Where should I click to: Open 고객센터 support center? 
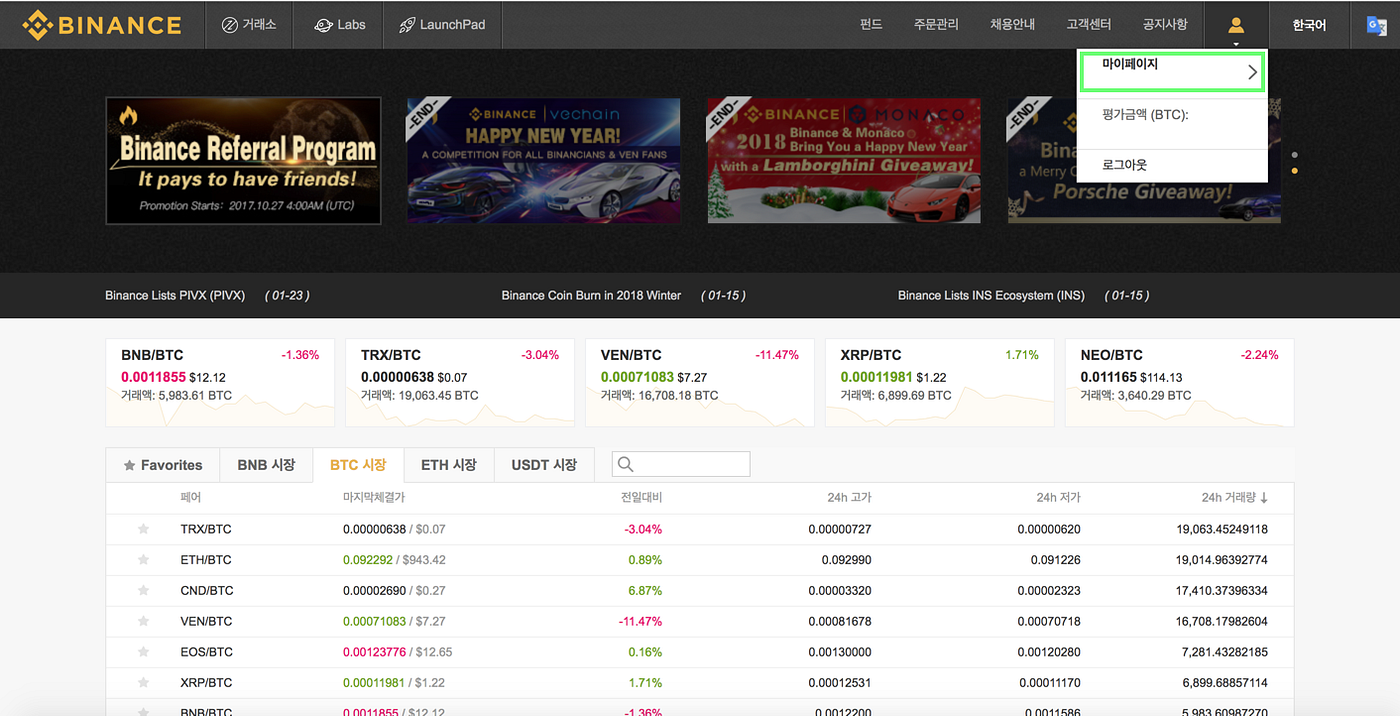tap(1089, 25)
